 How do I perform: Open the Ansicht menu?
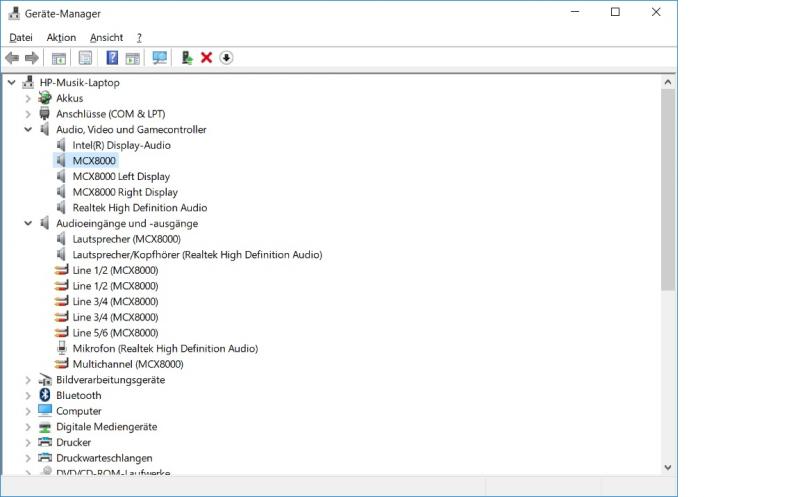pyautogui.click(x=106, y=38)
